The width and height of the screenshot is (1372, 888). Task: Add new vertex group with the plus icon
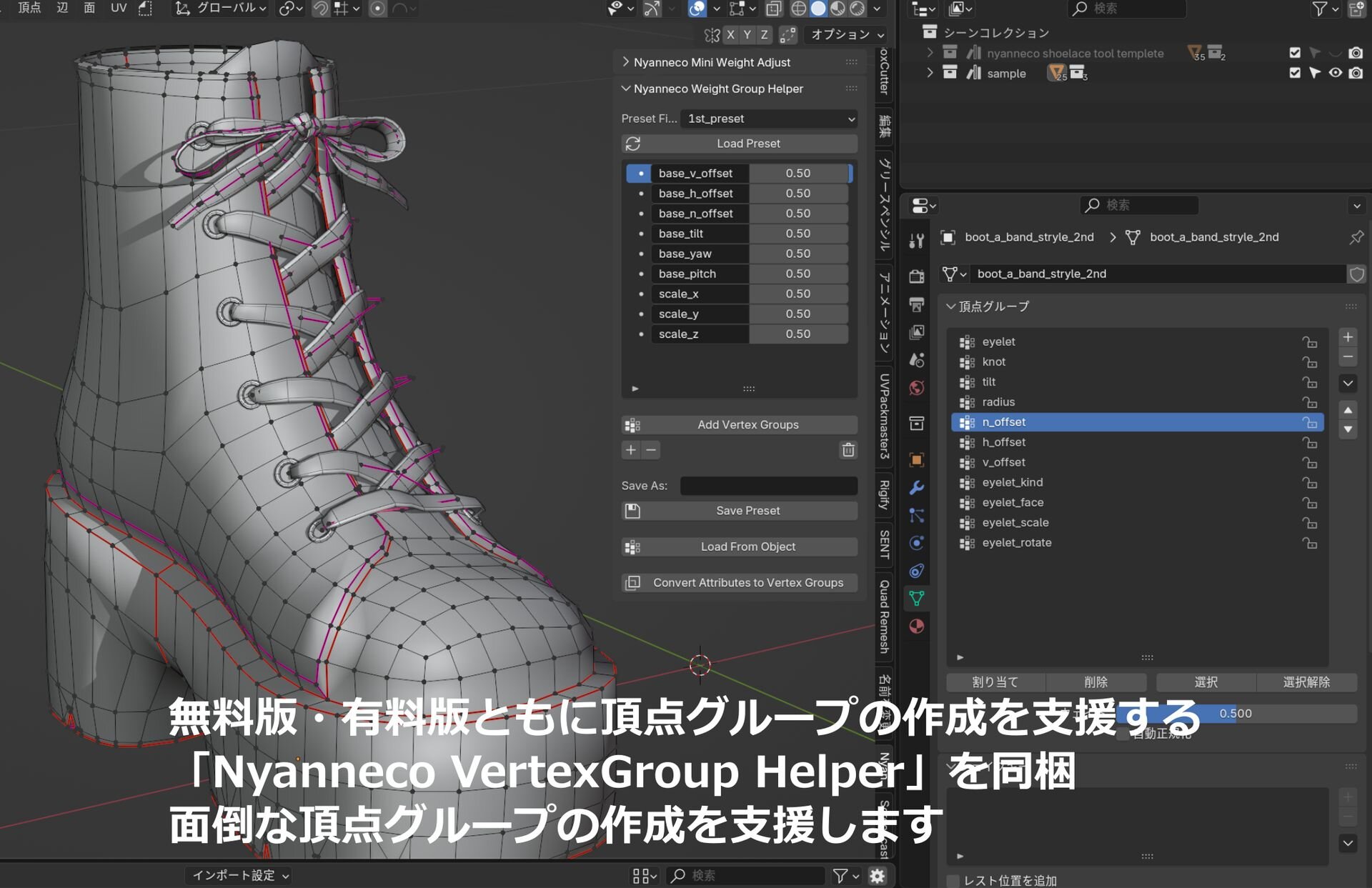pos(1348,337)
